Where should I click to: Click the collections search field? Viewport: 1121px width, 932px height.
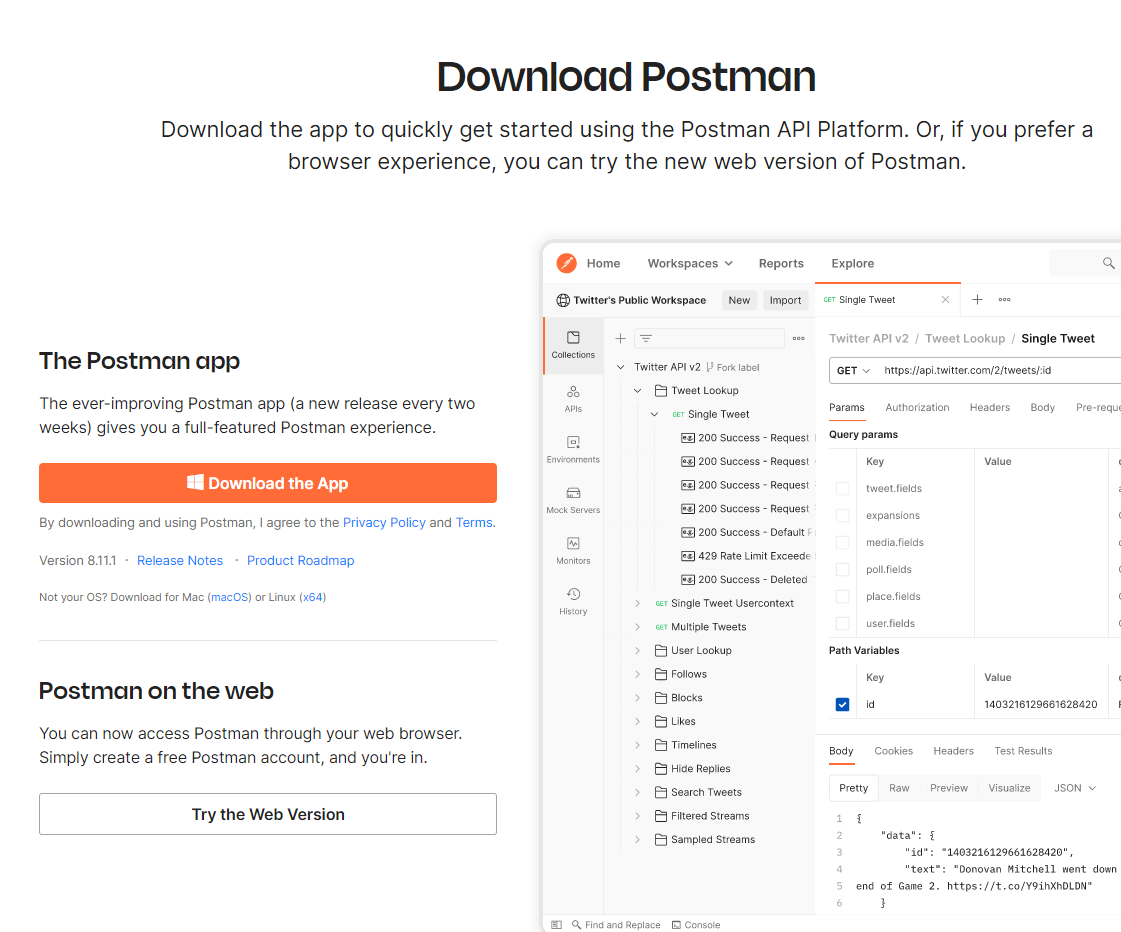(709, 338)
